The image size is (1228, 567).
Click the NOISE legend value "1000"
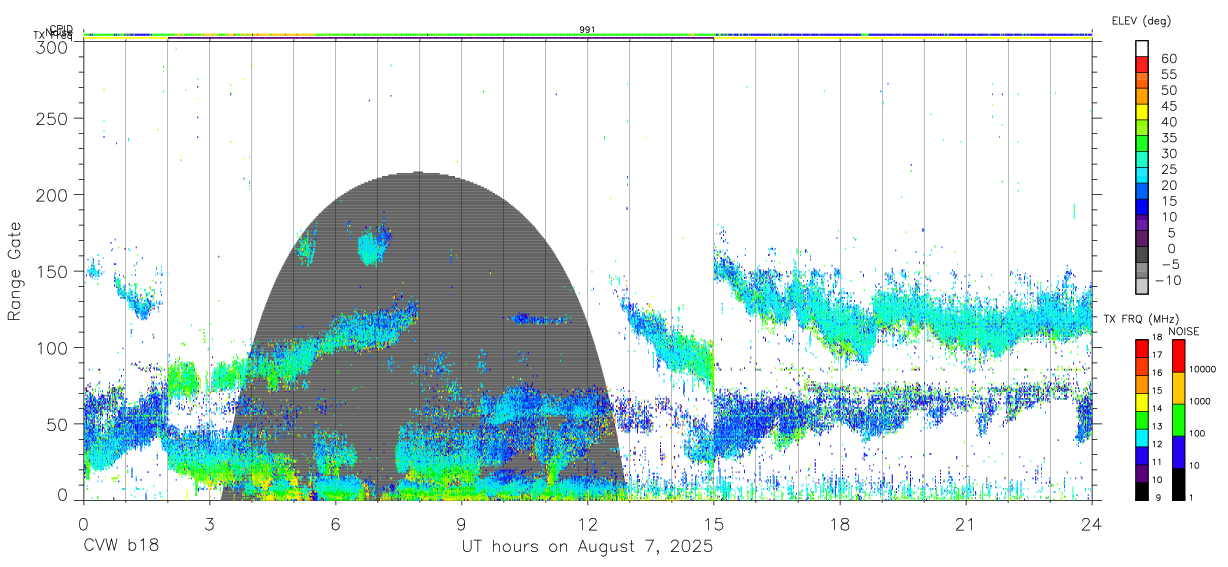[x=1200, y=401]
